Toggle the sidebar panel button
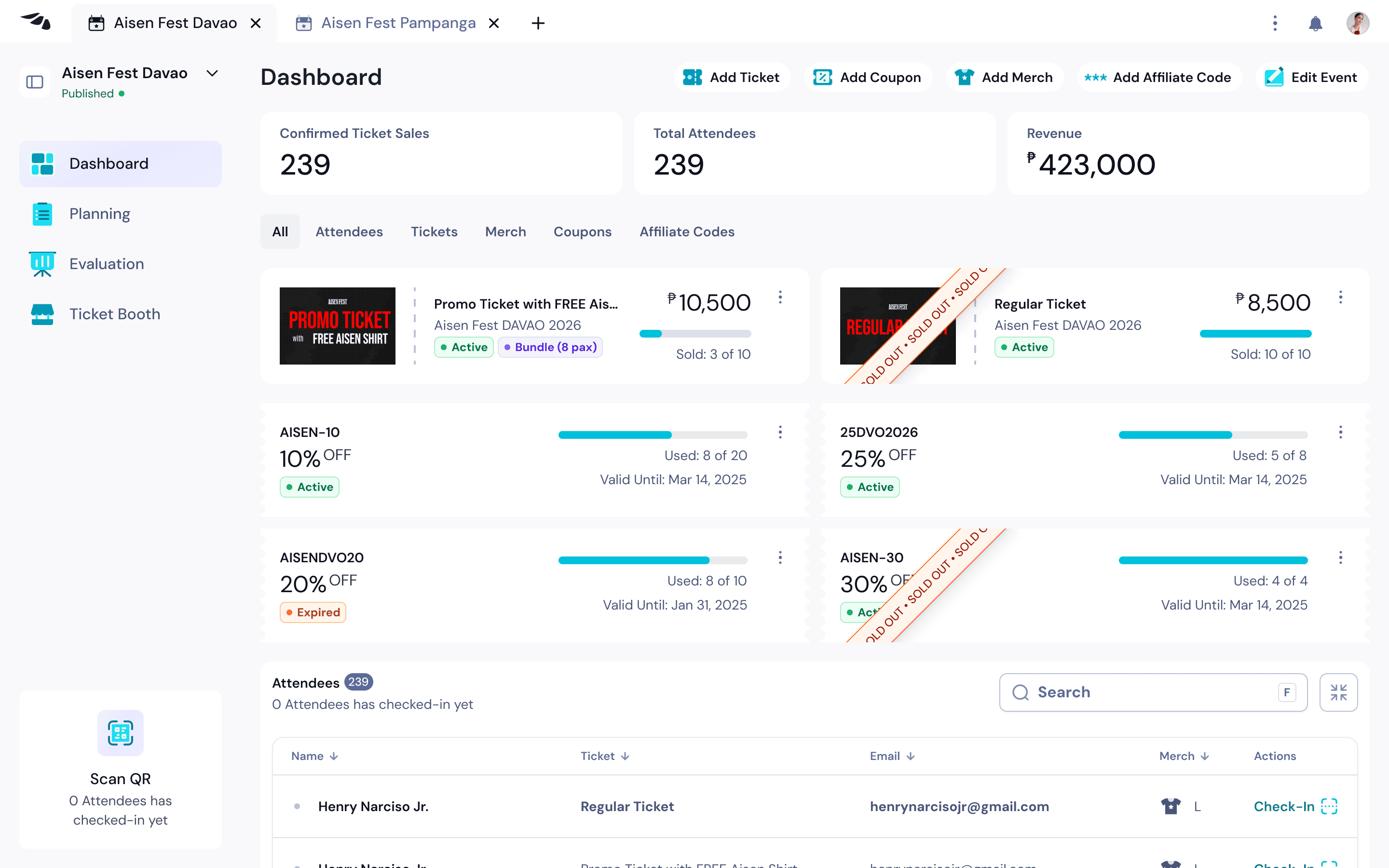This screenshot has width=1389, height=868. (34, 82)
